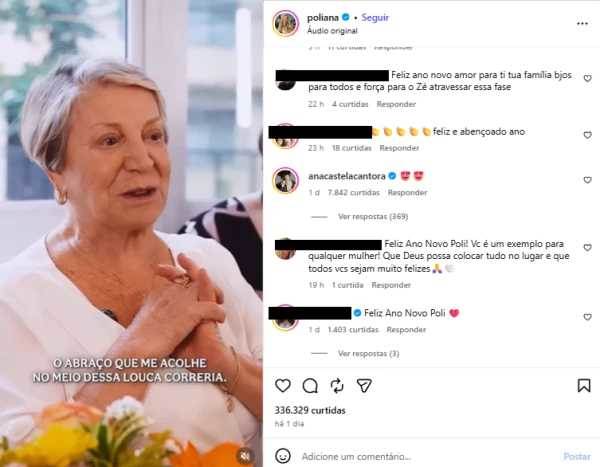Reply to anacastelacantora's comment
This screenshot has width=600, height=467.
[x=407, y=193]
